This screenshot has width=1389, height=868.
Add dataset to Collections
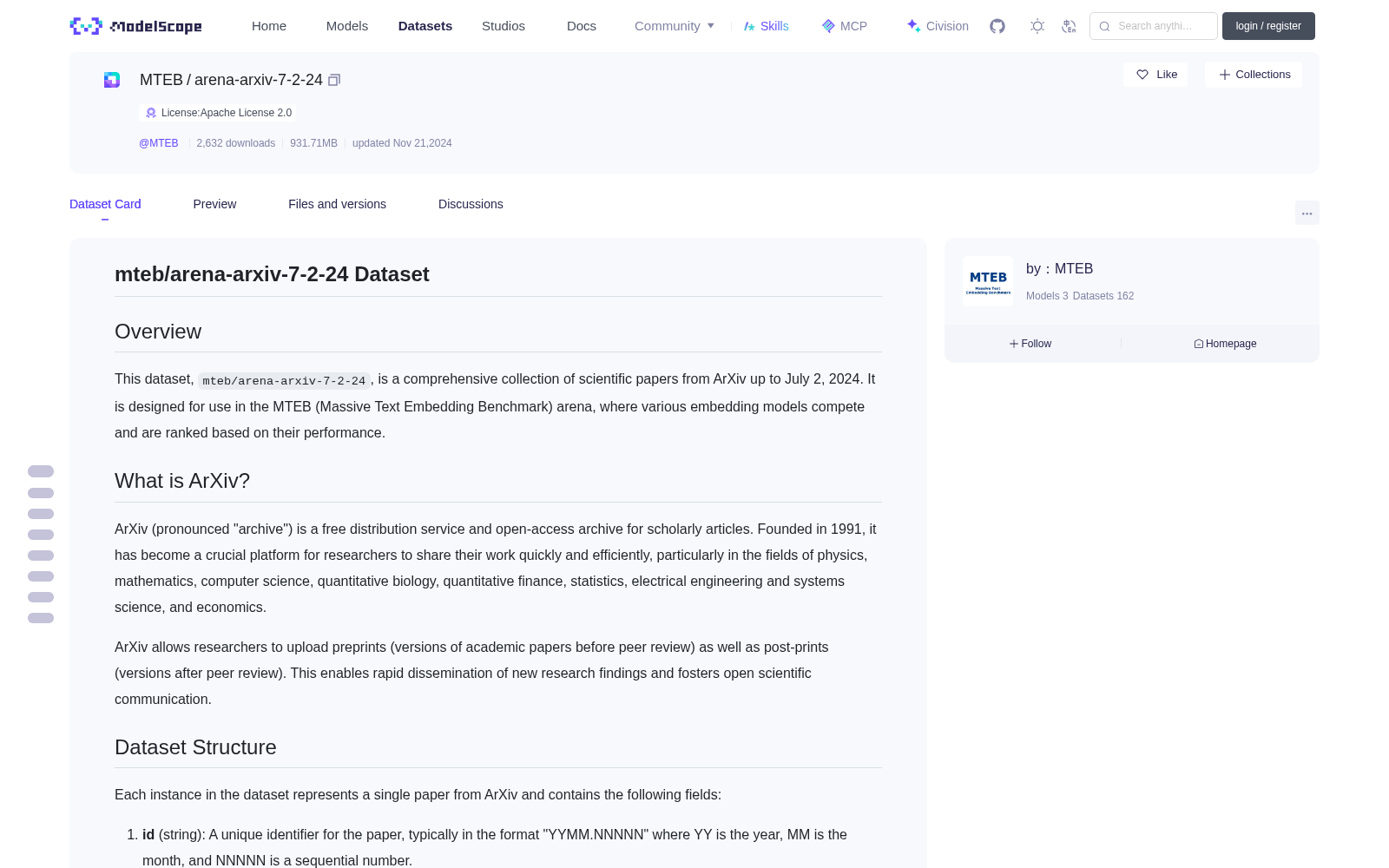1254,75
